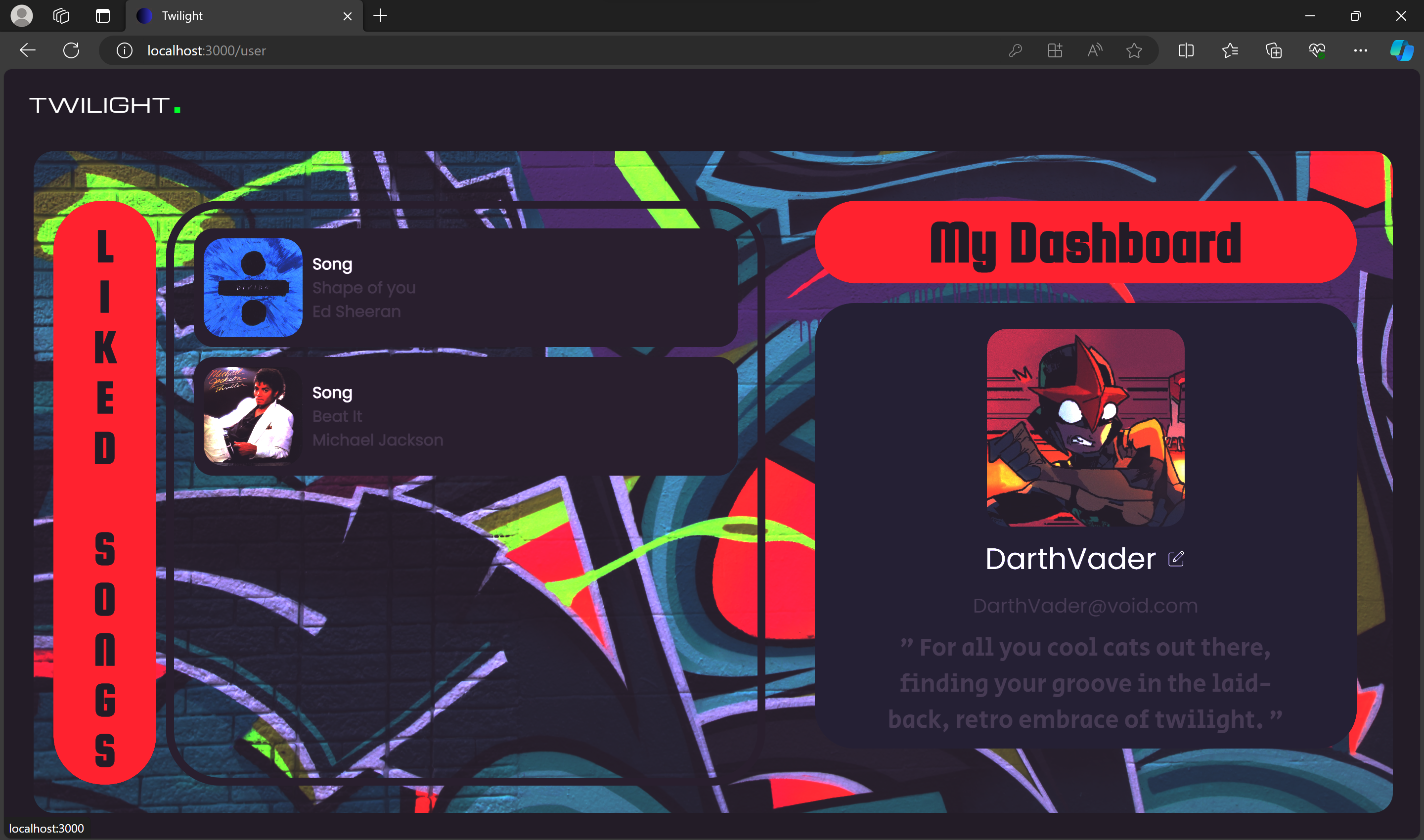Open the favorites bar list icon
Viewport: 1424px width, 840px height.
[1229, 50]
